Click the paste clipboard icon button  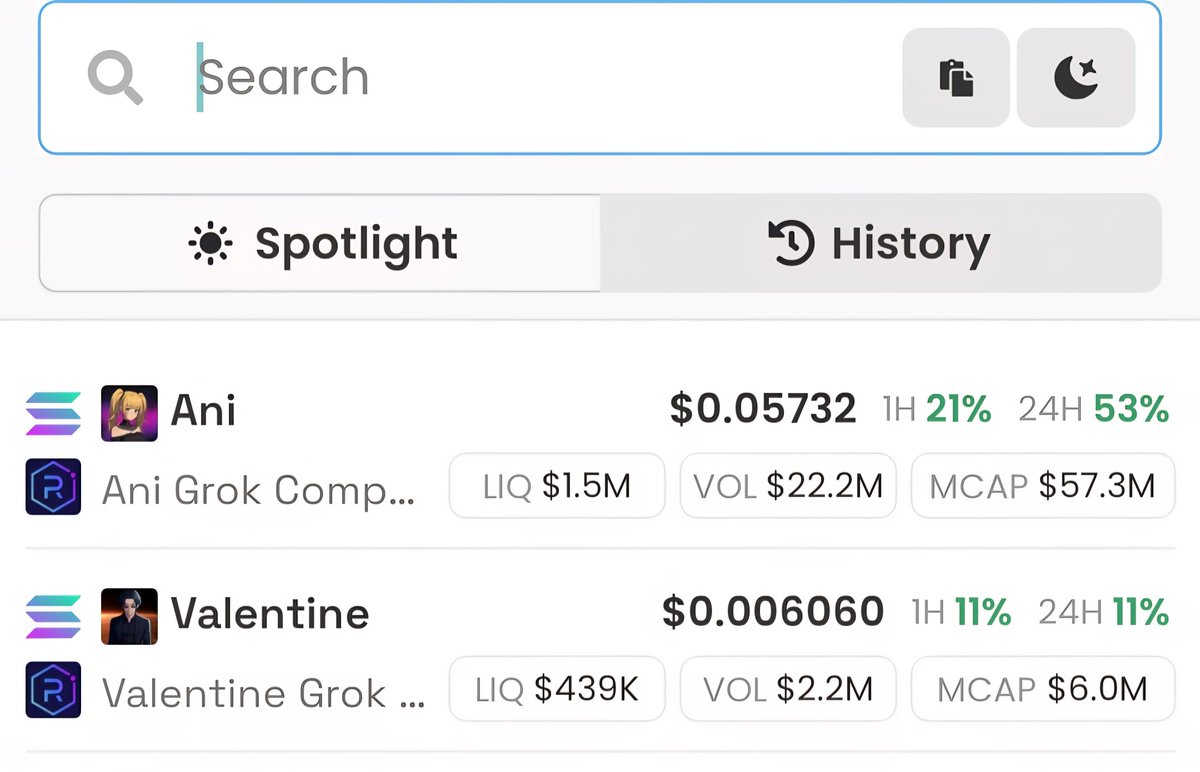pos(955,78)
